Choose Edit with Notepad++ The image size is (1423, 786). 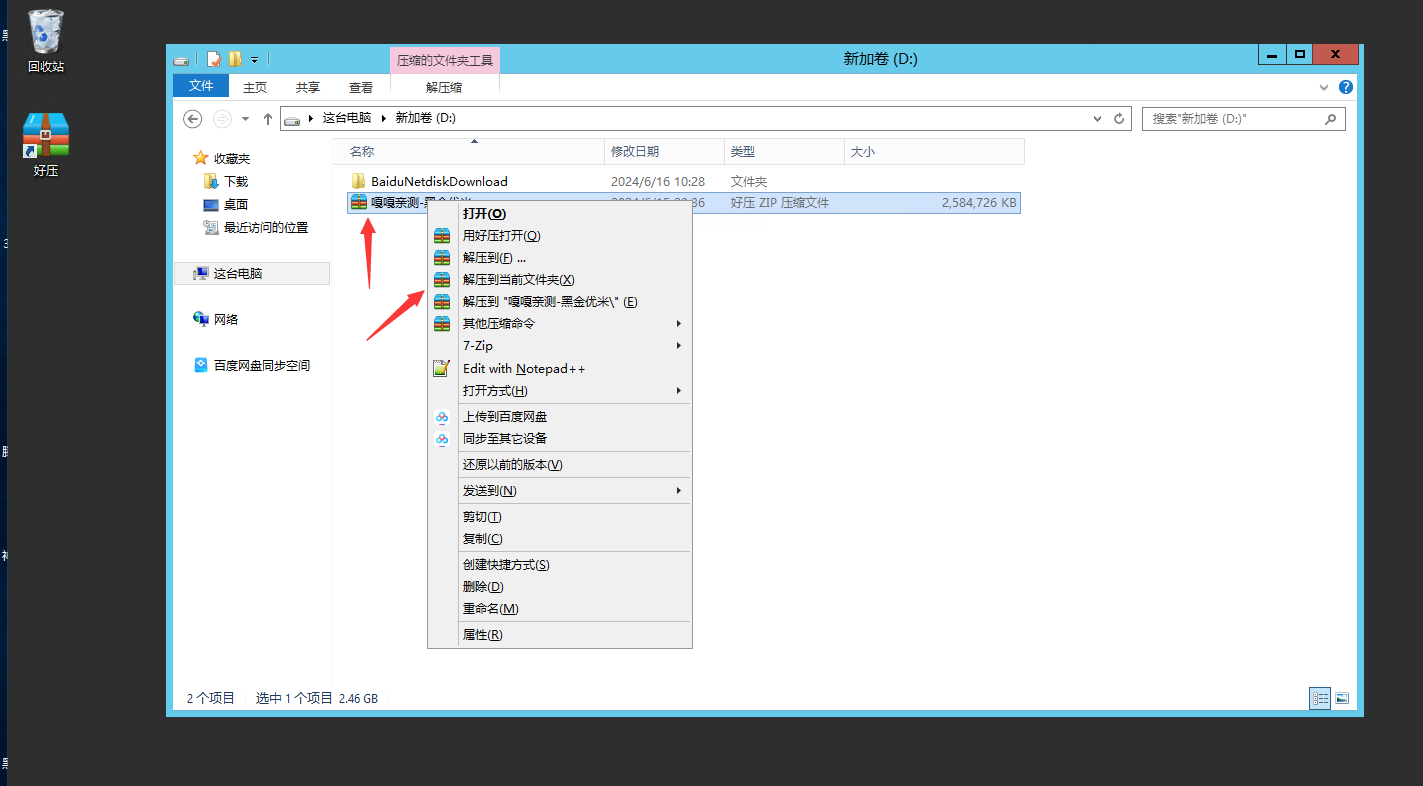coord(560,368)
